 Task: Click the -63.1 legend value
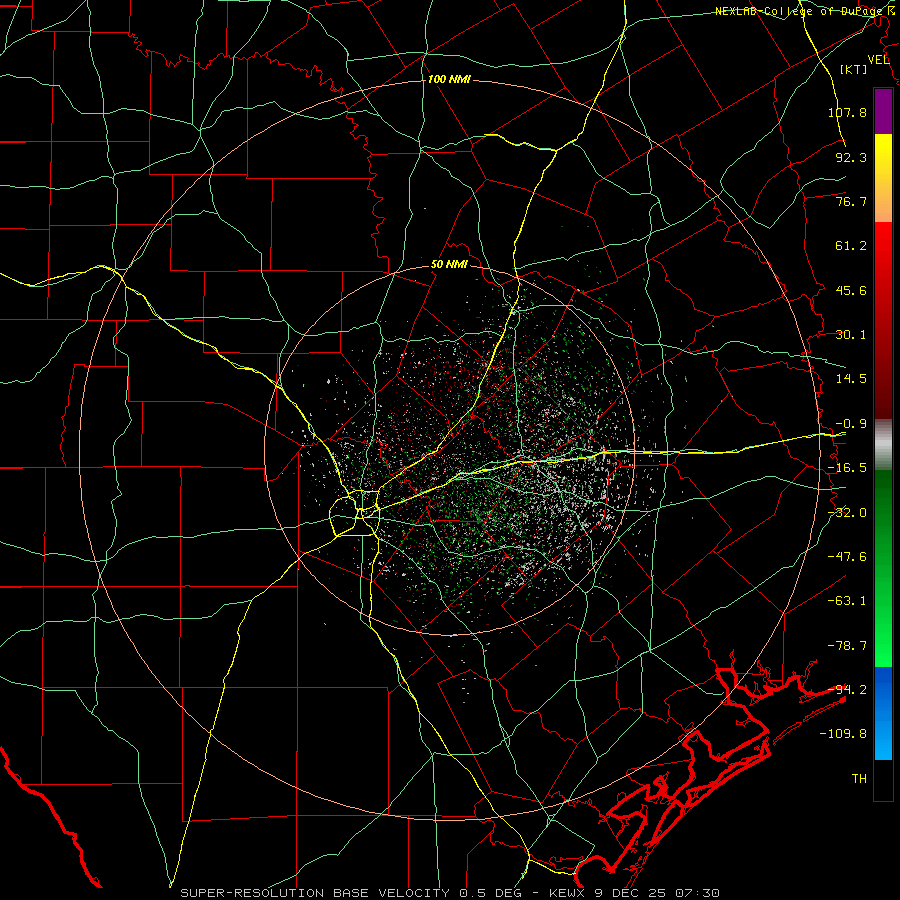pyautogui.click(x=847, y=601)
